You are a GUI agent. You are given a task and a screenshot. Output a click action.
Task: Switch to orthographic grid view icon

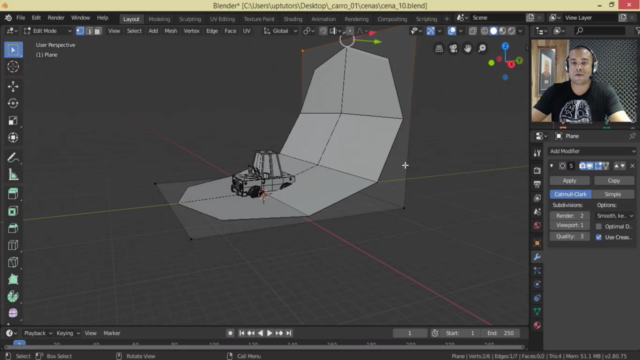439,49
